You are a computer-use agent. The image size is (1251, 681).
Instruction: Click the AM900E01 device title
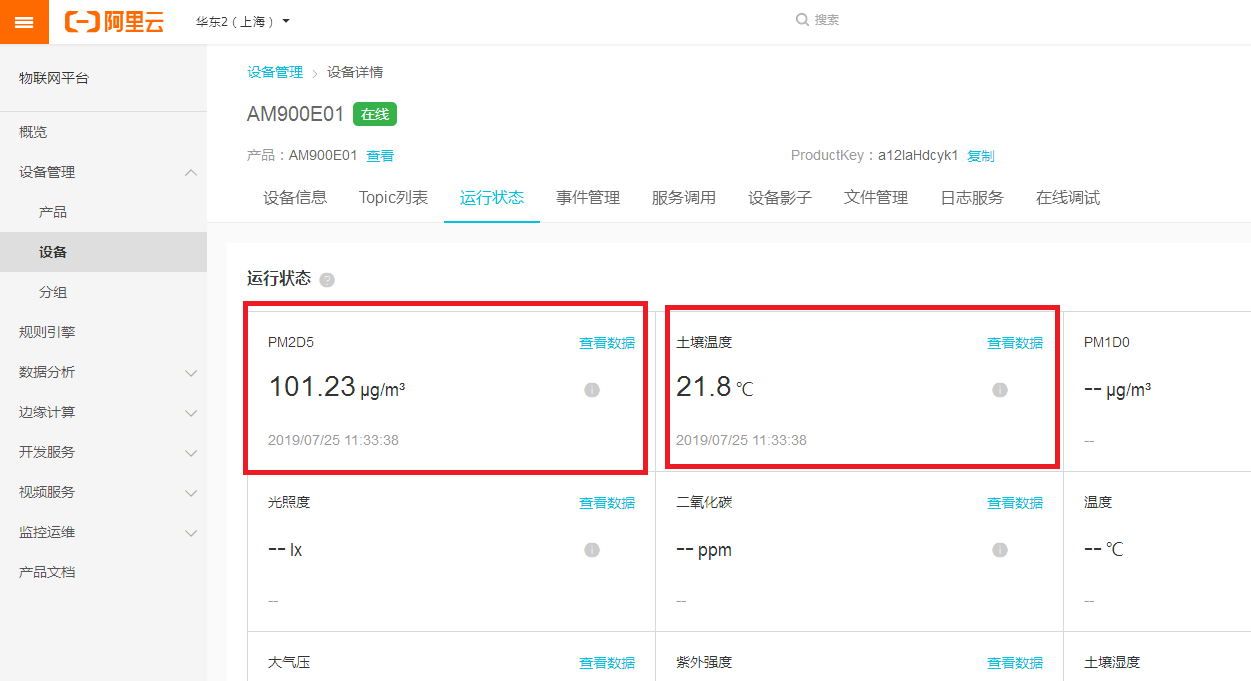point(296,114)
